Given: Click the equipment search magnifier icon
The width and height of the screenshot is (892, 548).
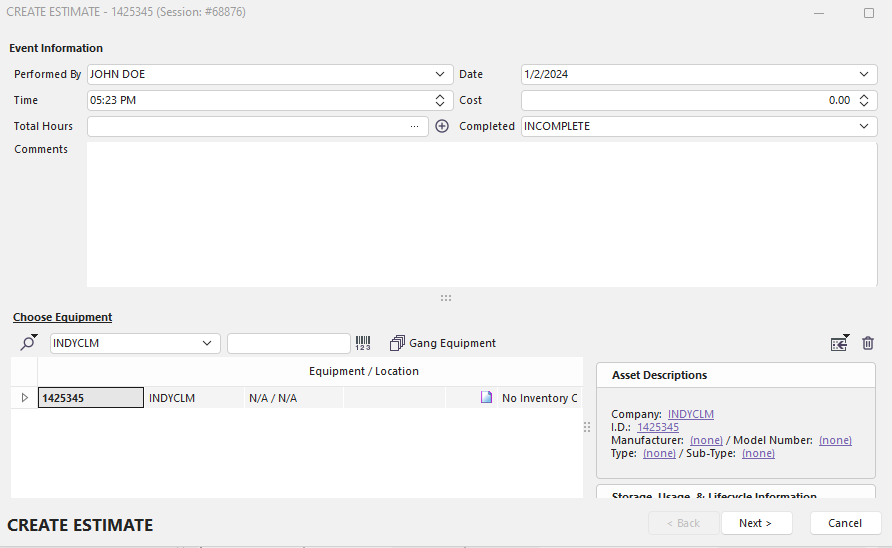Looking at the screenshot, I should pyautogui.click(x=28, y=343).
